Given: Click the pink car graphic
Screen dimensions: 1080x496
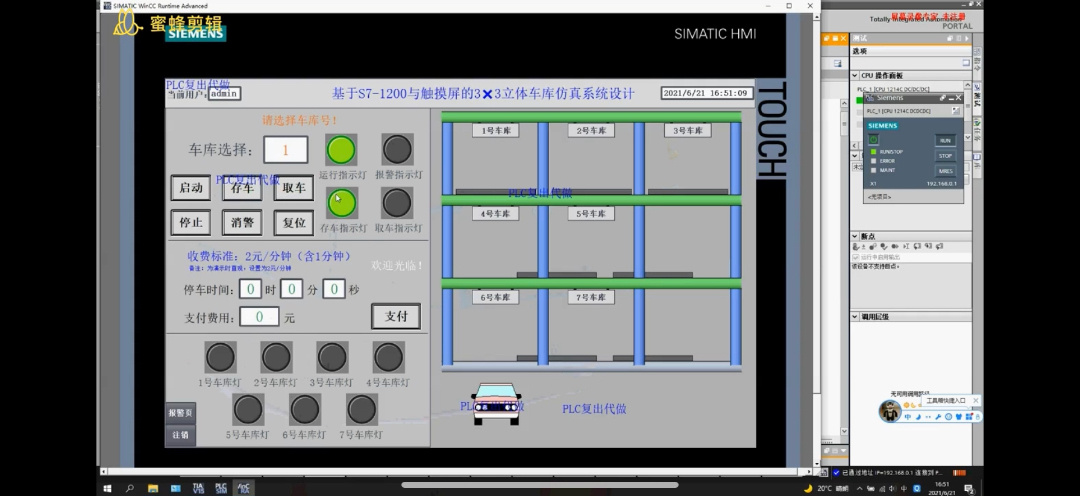Looking at the screenshot, I should 496,404.
